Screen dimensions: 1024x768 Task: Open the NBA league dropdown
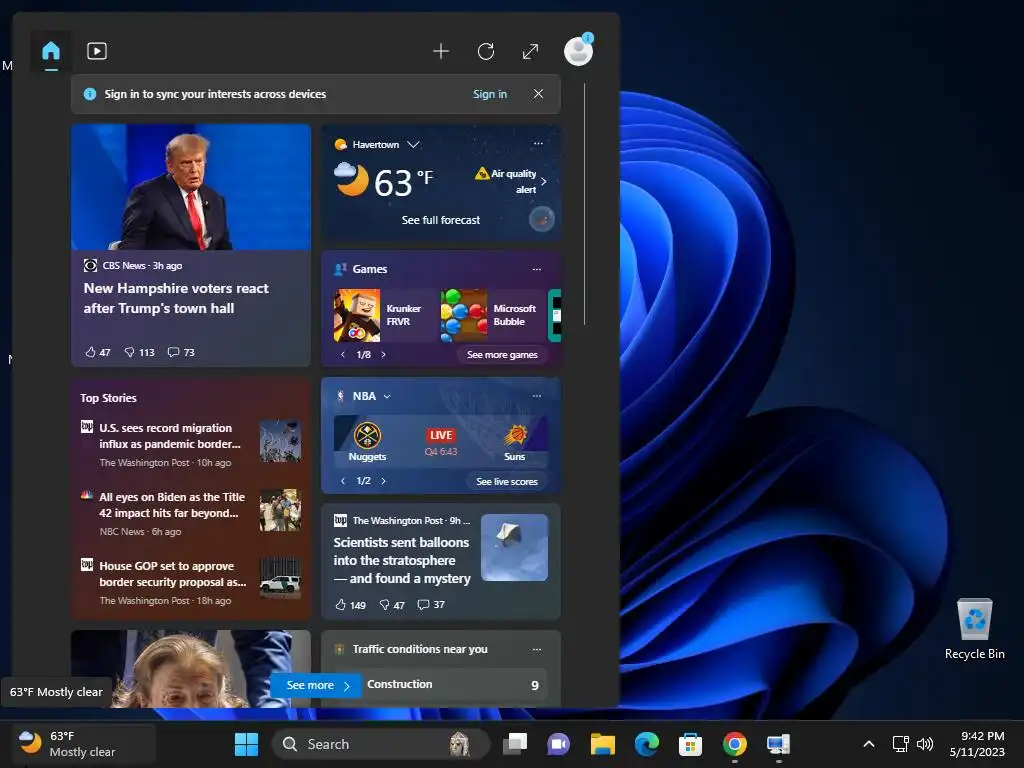coord(387,396)
